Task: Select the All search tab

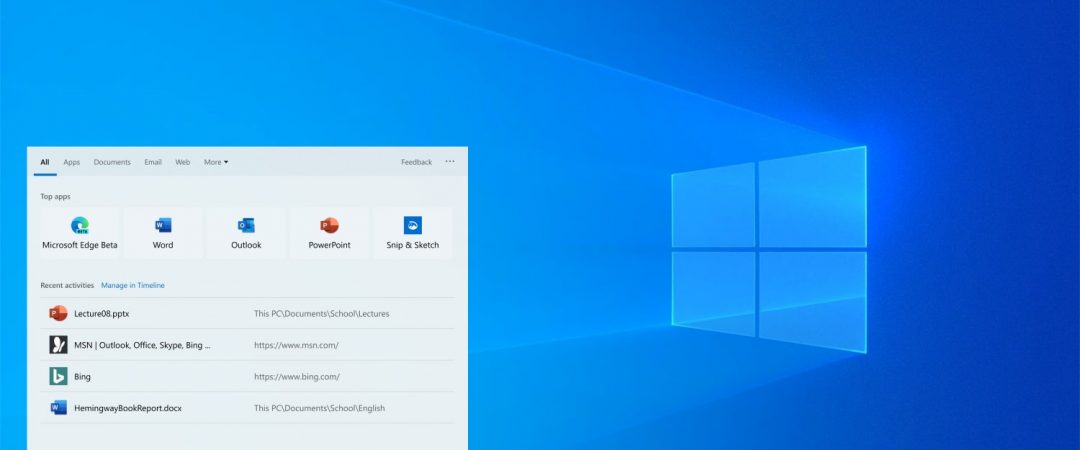Action: (x=45, y=162)
